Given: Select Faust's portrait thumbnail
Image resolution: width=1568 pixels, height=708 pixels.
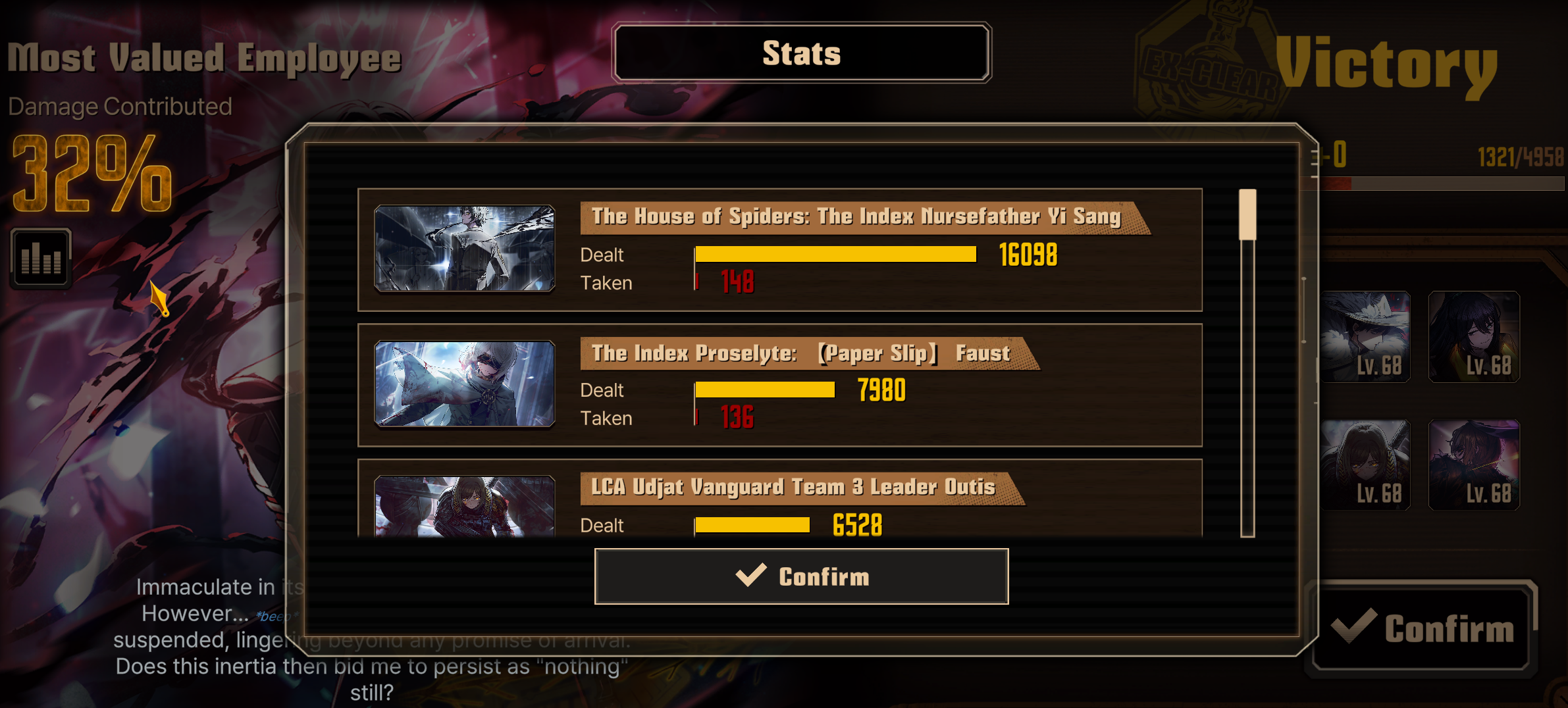Looking at the screenshot, I should pyautogui.click(x=465, y=384).
